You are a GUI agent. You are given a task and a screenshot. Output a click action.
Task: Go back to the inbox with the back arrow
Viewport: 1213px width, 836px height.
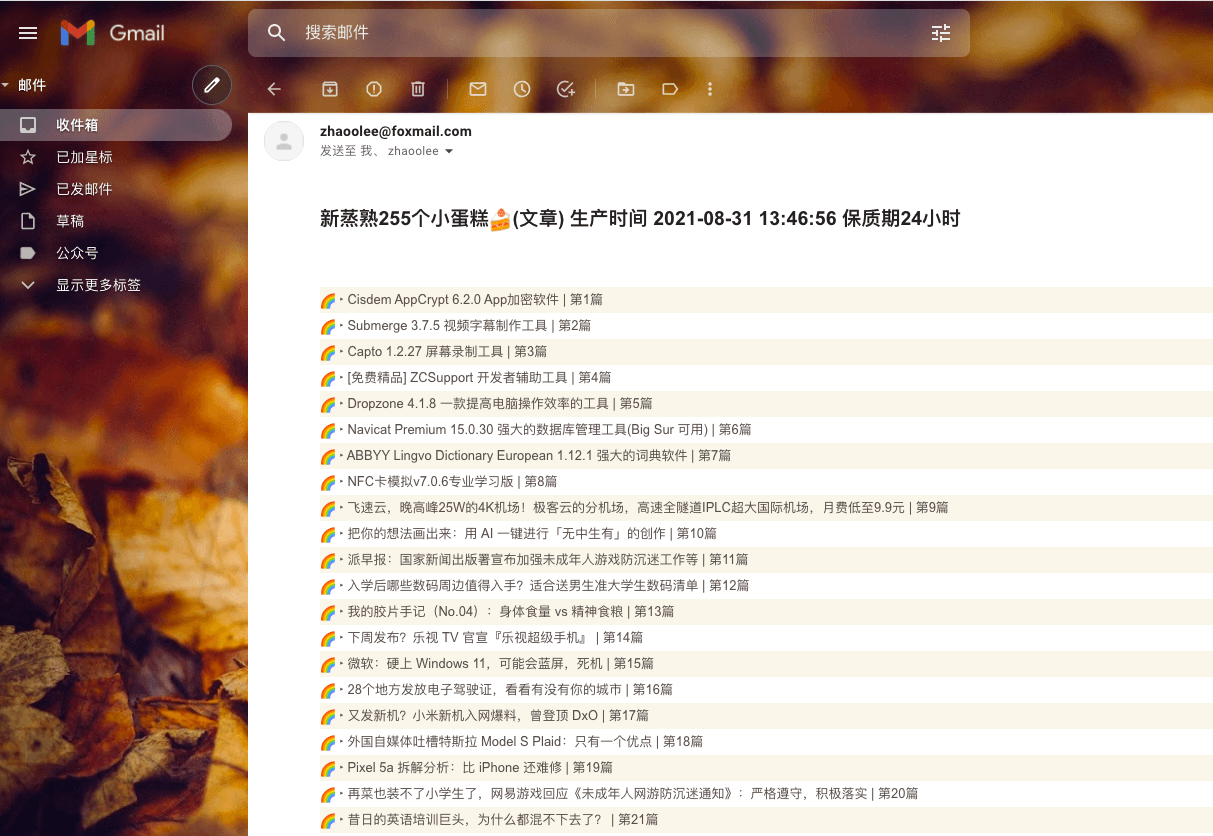pos(274,89)
